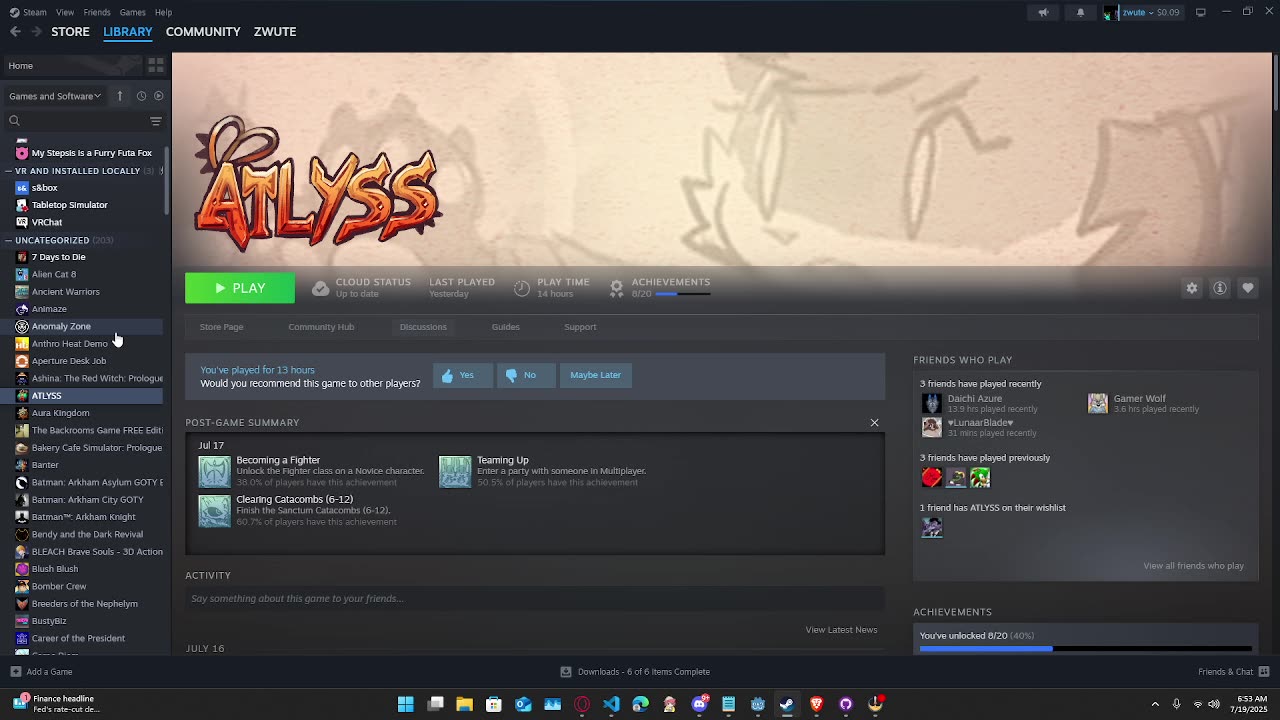Open Clearing Catacombs achievement icon

[x=214, y=510]
